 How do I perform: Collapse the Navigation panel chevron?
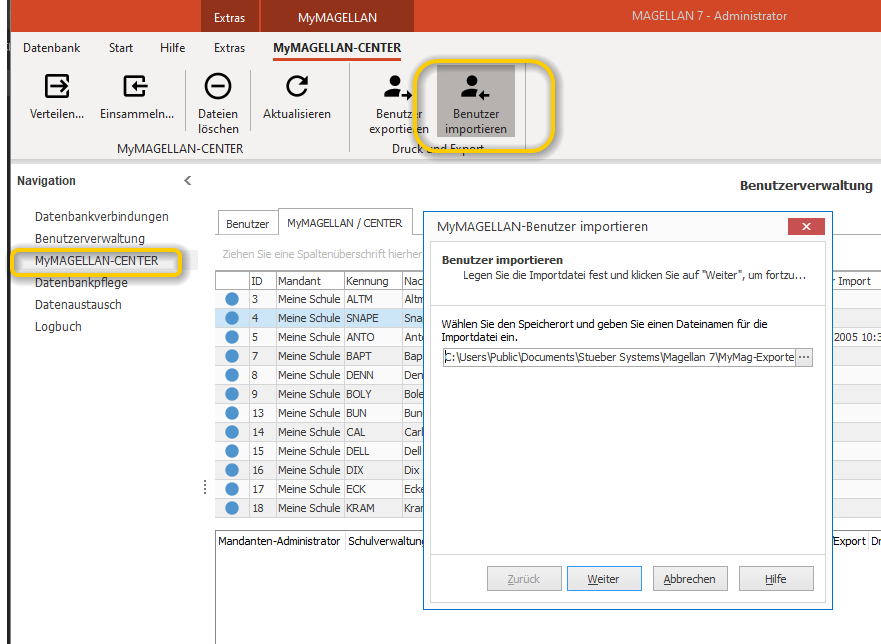click(188, 180)
